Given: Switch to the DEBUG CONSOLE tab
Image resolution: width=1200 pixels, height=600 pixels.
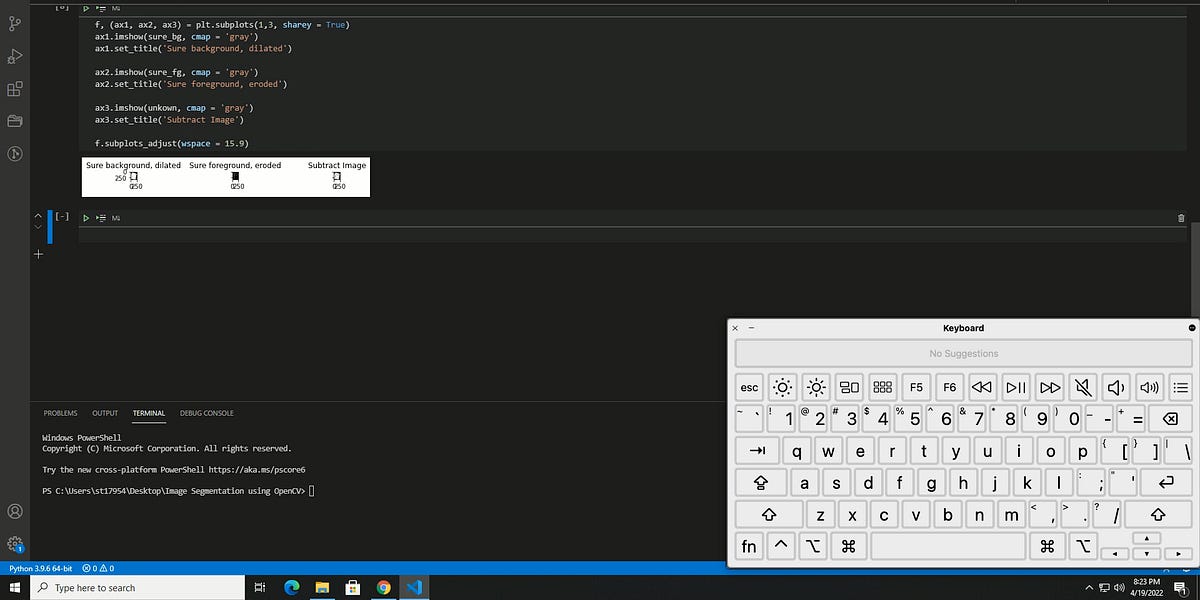Looking at the screenshot, I should pyautogui.click(x=207, y=413).
